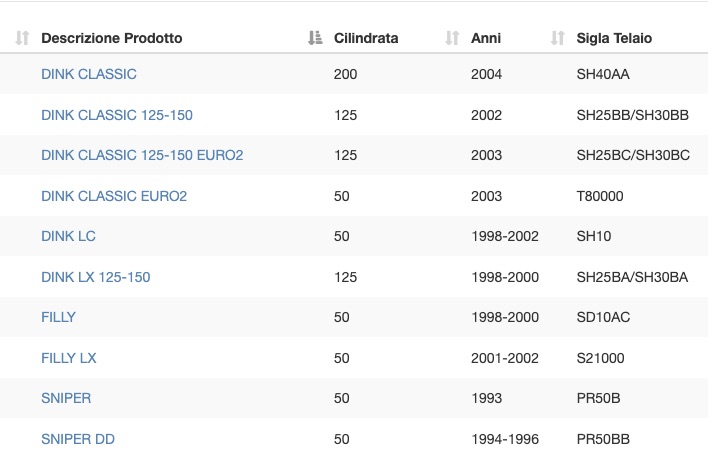The image size is (708, 465).
Task: Click the sort arrows icon beside Anni
Action: 452,38
